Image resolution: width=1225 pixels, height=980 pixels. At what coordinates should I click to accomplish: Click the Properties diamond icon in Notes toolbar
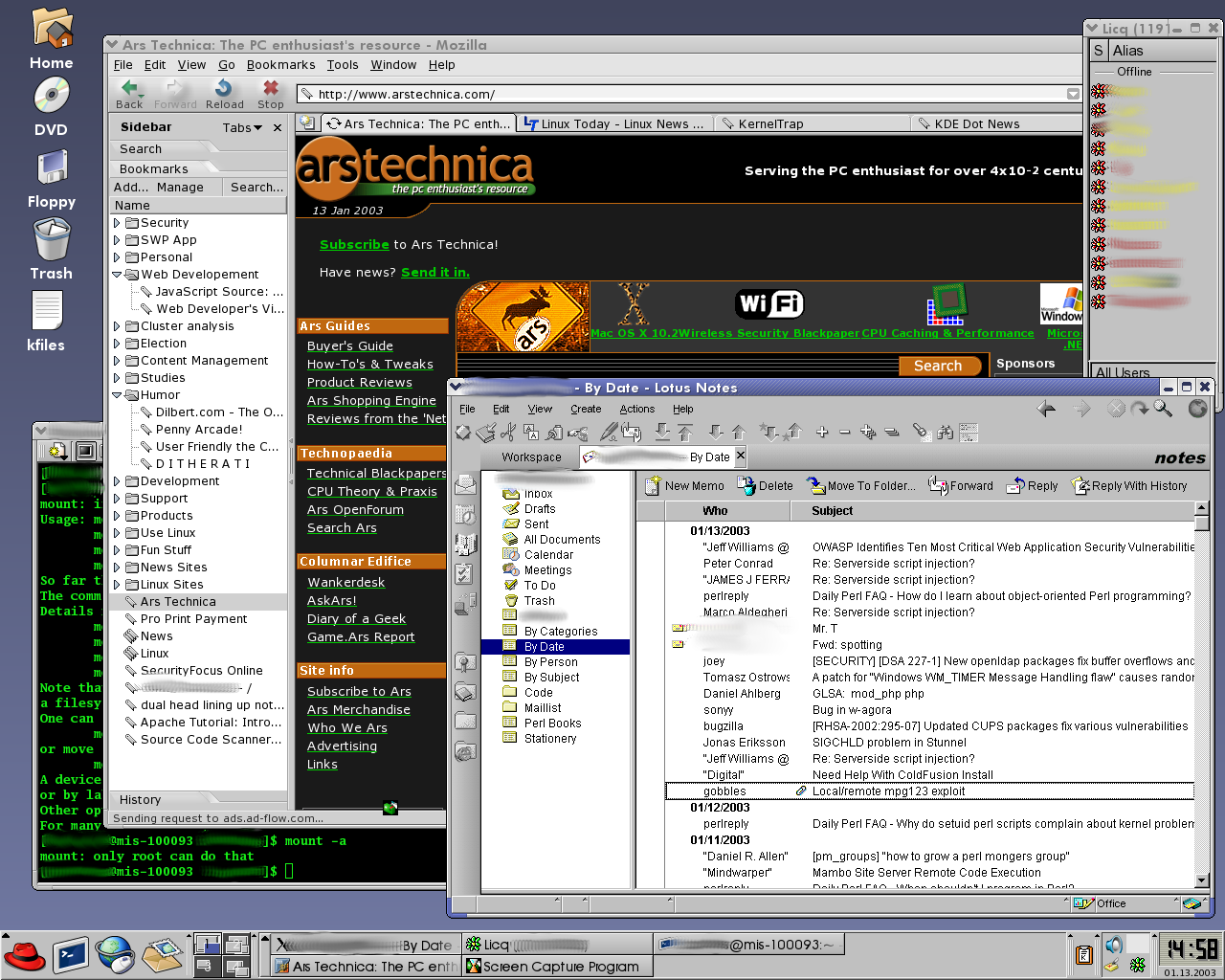(462, 433)
